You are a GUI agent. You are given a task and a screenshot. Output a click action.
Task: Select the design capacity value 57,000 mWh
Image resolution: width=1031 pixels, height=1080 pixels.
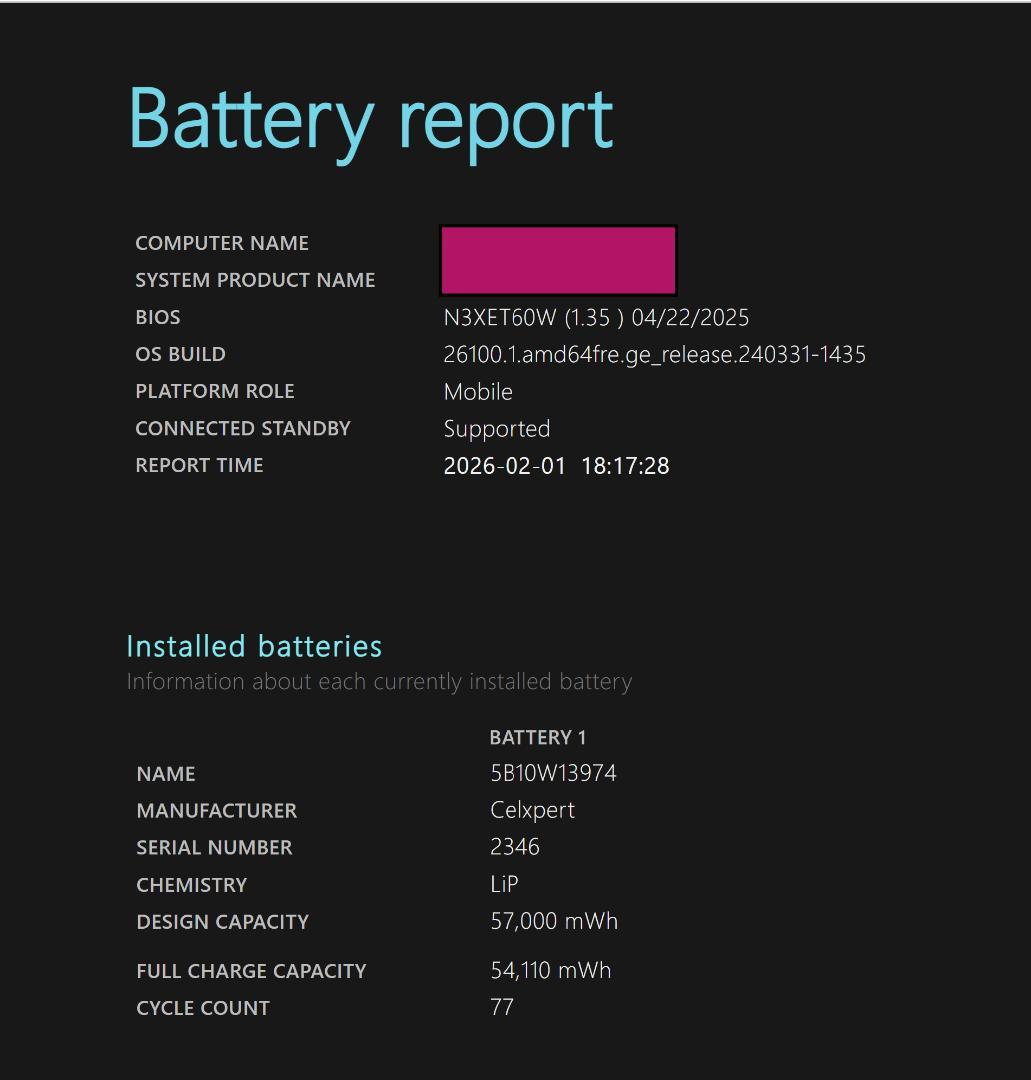point(554,922)
